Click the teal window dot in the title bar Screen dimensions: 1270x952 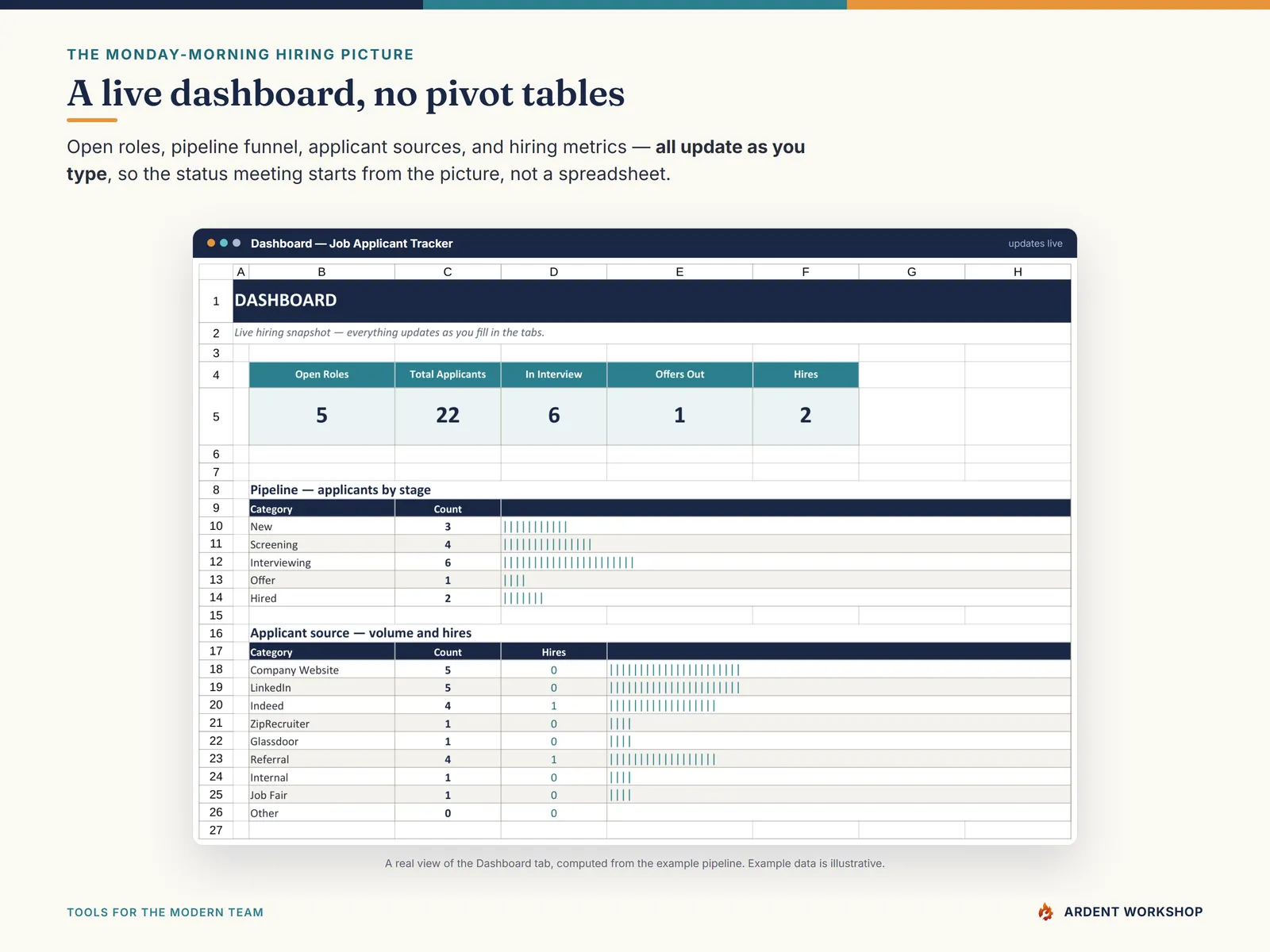(x=224, y=243)
